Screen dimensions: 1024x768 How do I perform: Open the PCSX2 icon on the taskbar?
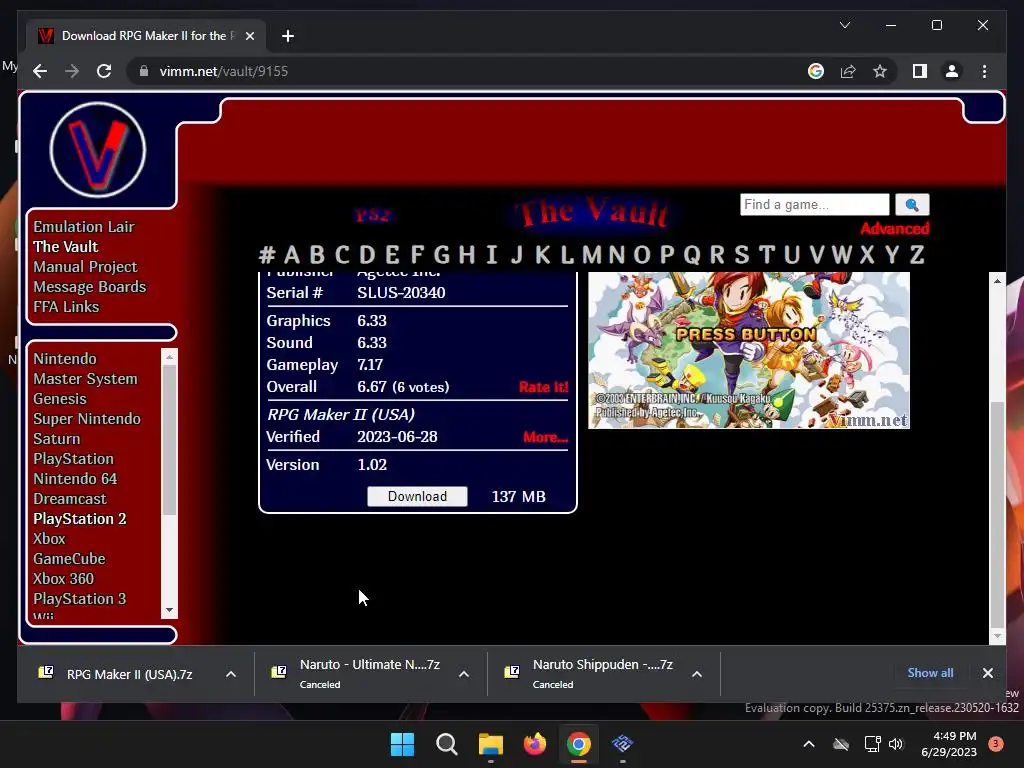[622, 744]
